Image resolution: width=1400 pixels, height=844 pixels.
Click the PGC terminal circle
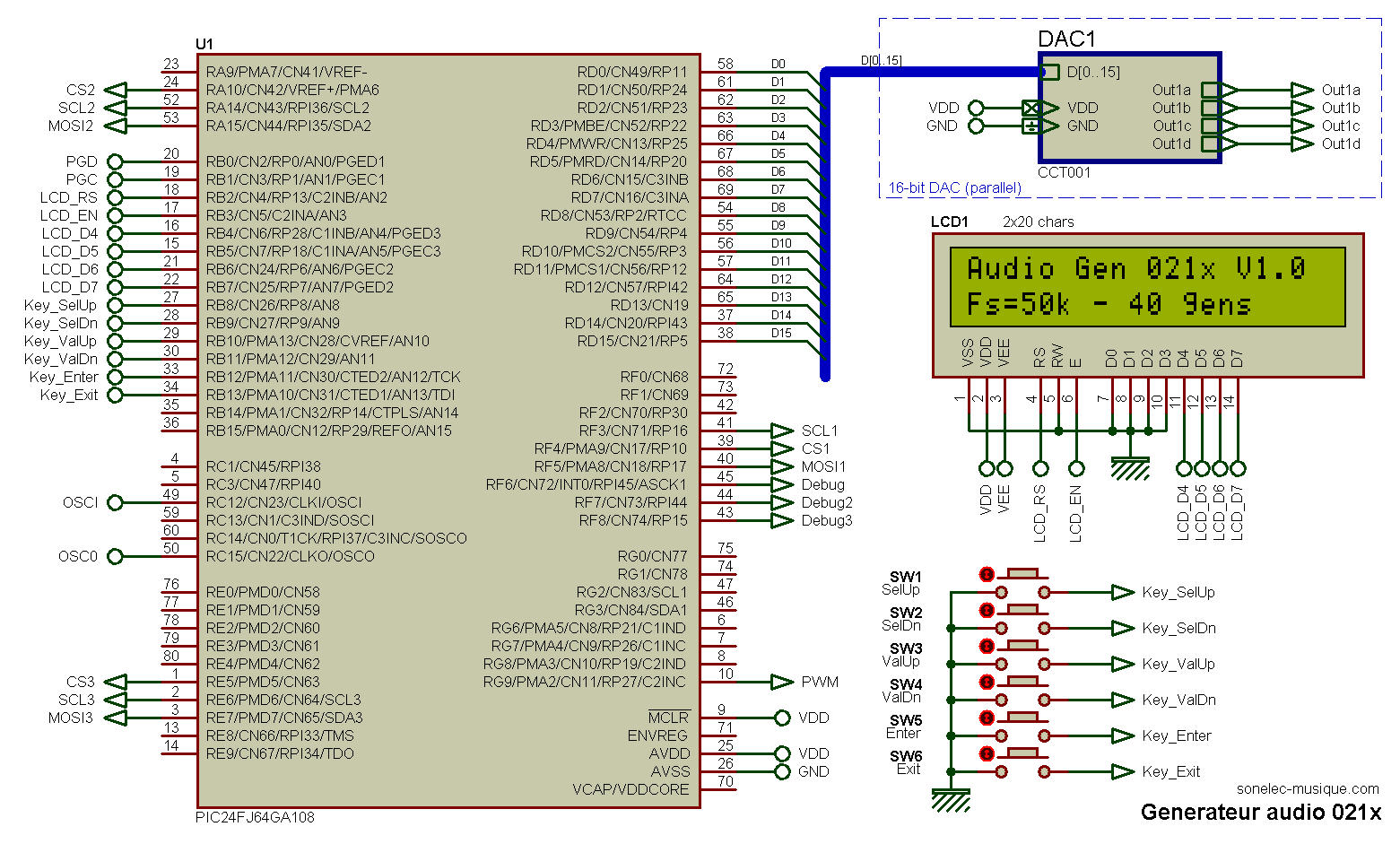[115, 179]
